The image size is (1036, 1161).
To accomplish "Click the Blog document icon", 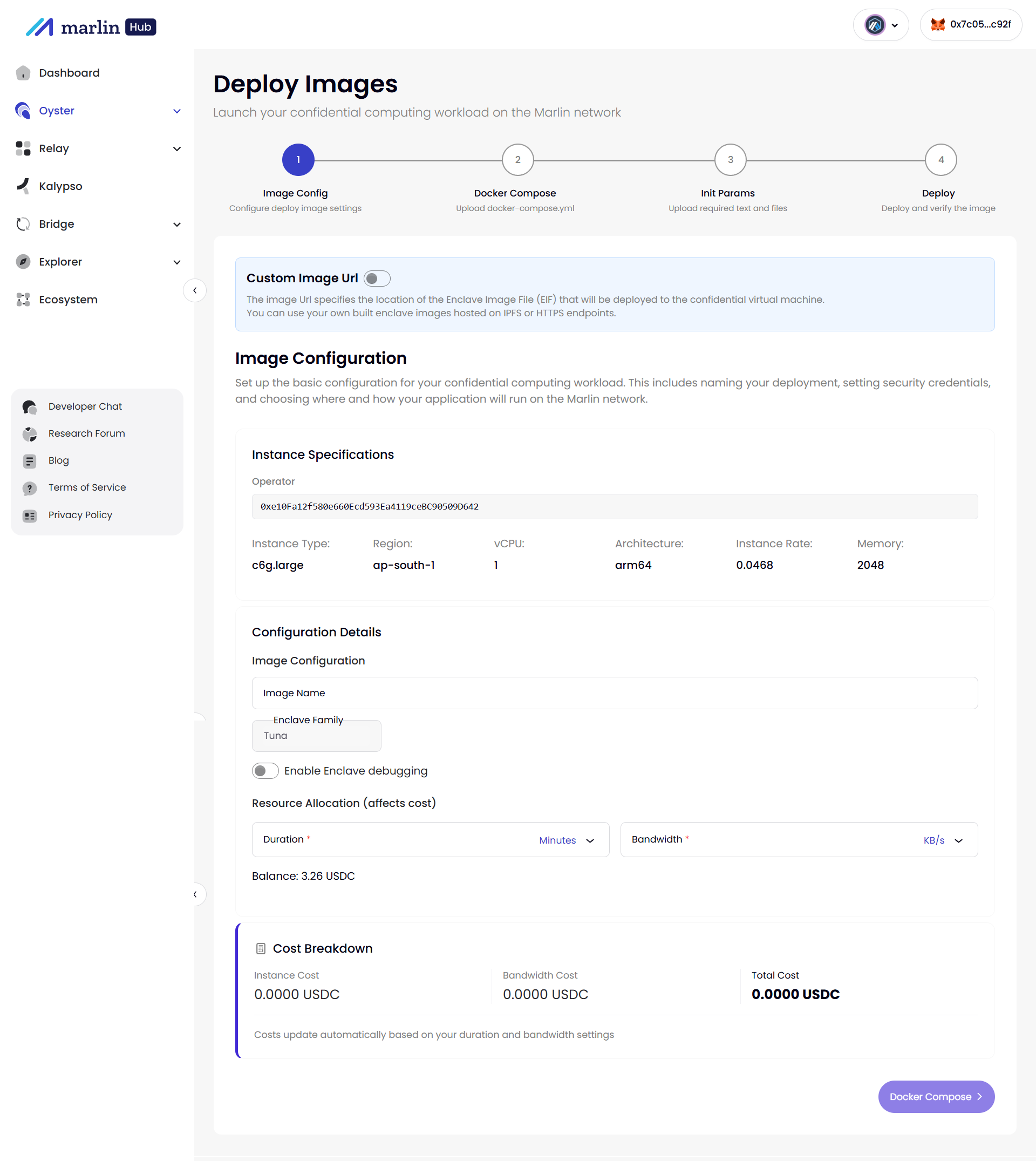I will (30, 460).
